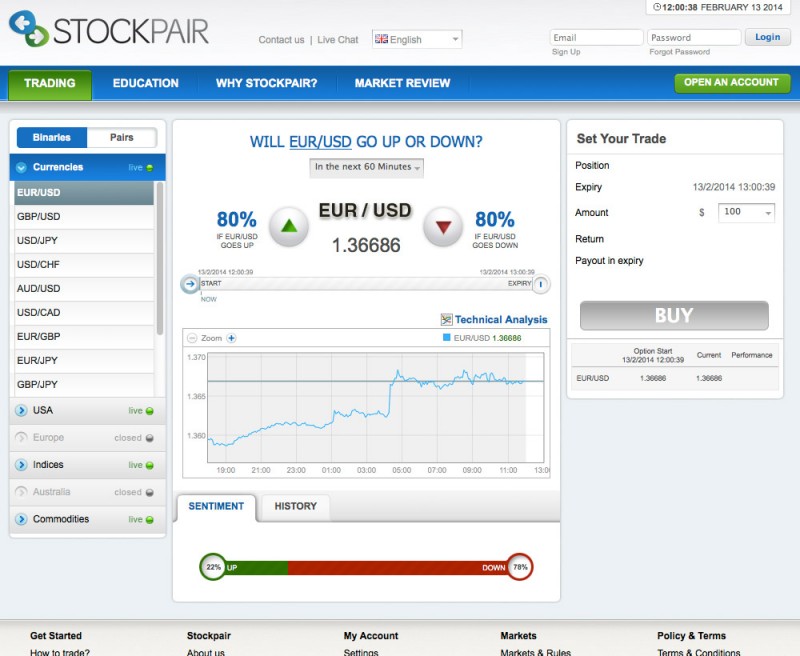The height and width of the screenshot is (656, 800).
Task: Click the green up arrow button
Action: pyautogui.click(x=289, y=226)
